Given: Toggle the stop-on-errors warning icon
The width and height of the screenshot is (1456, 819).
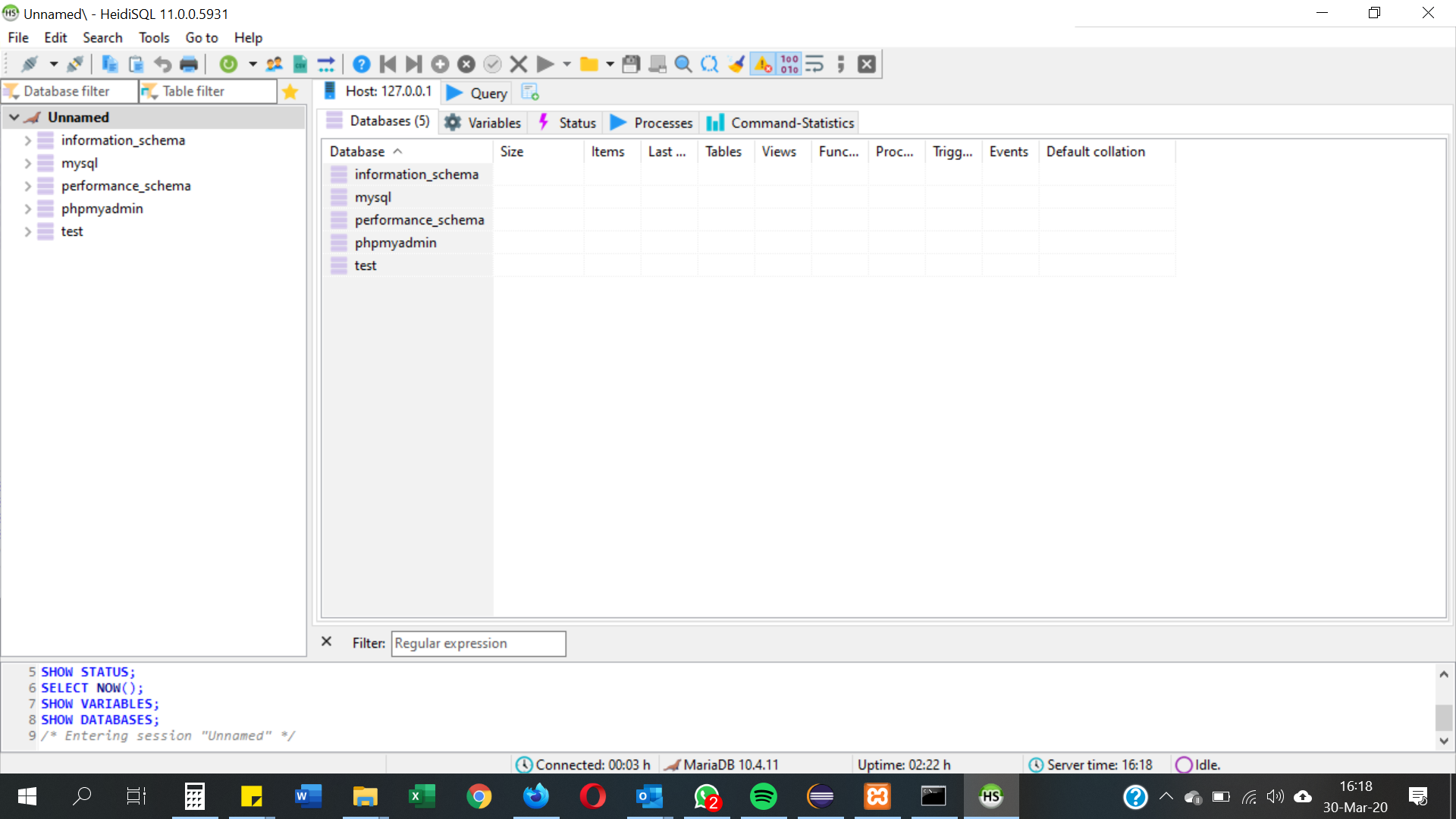Looking at the screenshot, I should click(x=763, y=64).
